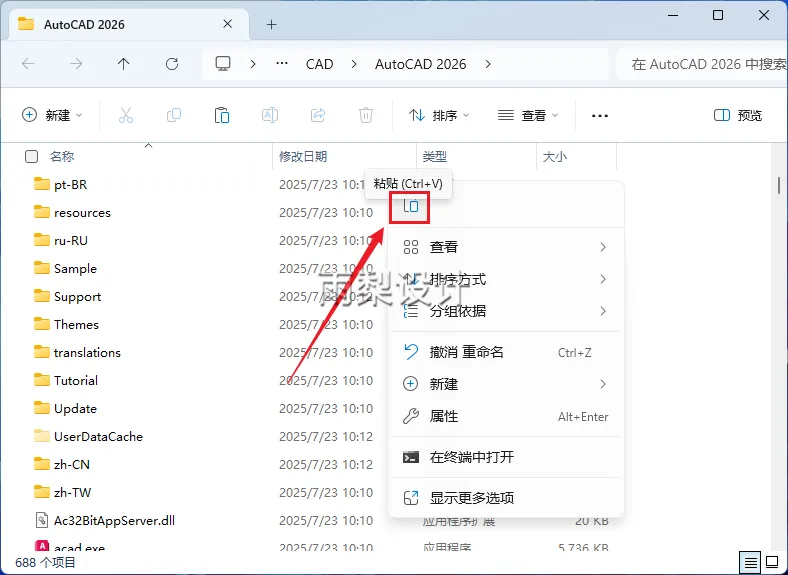The image size is (788, 575).
Task: Go forward with the right arrow
Action: pos(76,64)
